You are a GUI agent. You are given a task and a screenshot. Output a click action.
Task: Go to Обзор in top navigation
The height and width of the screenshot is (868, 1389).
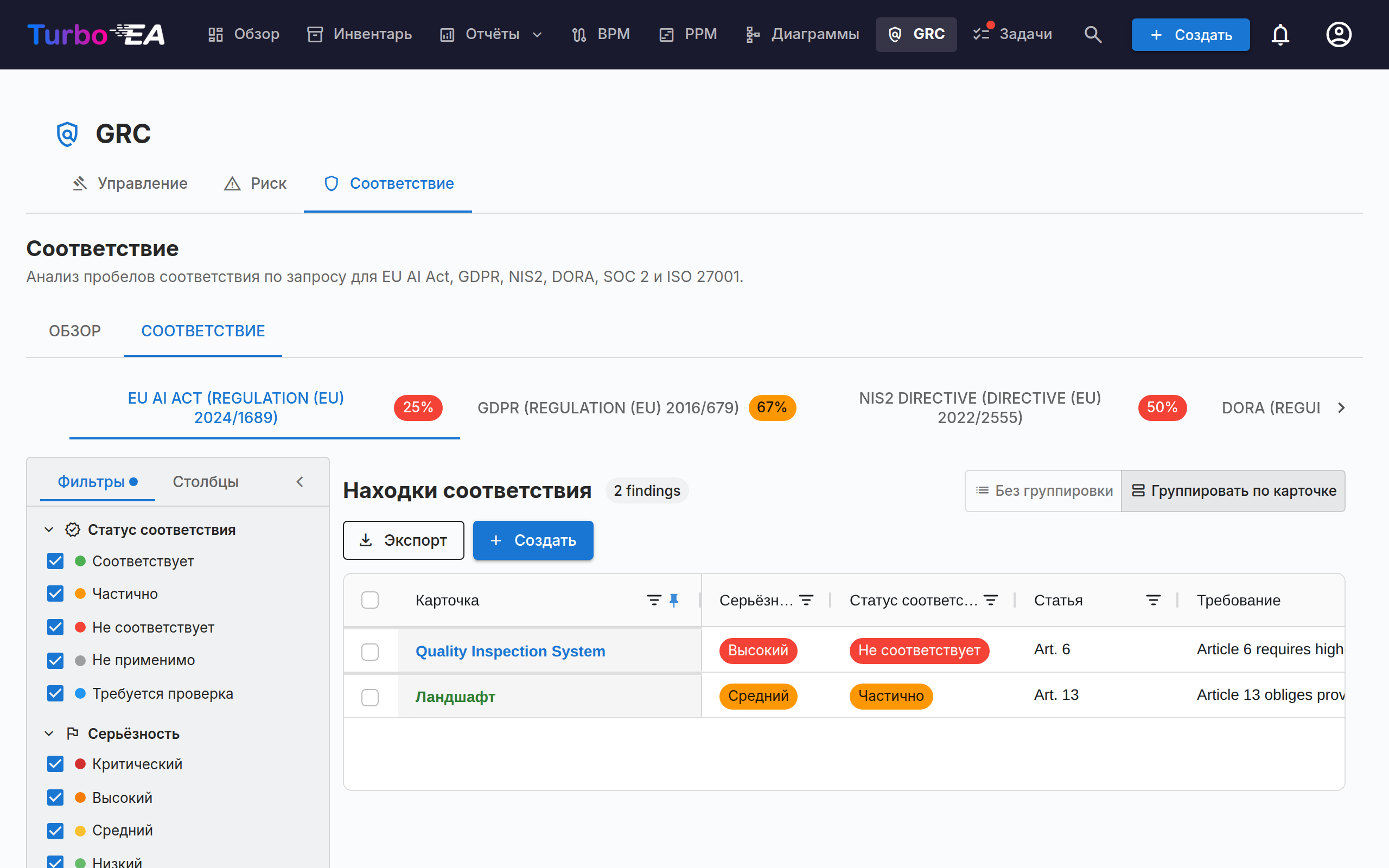tap(244, 34)
